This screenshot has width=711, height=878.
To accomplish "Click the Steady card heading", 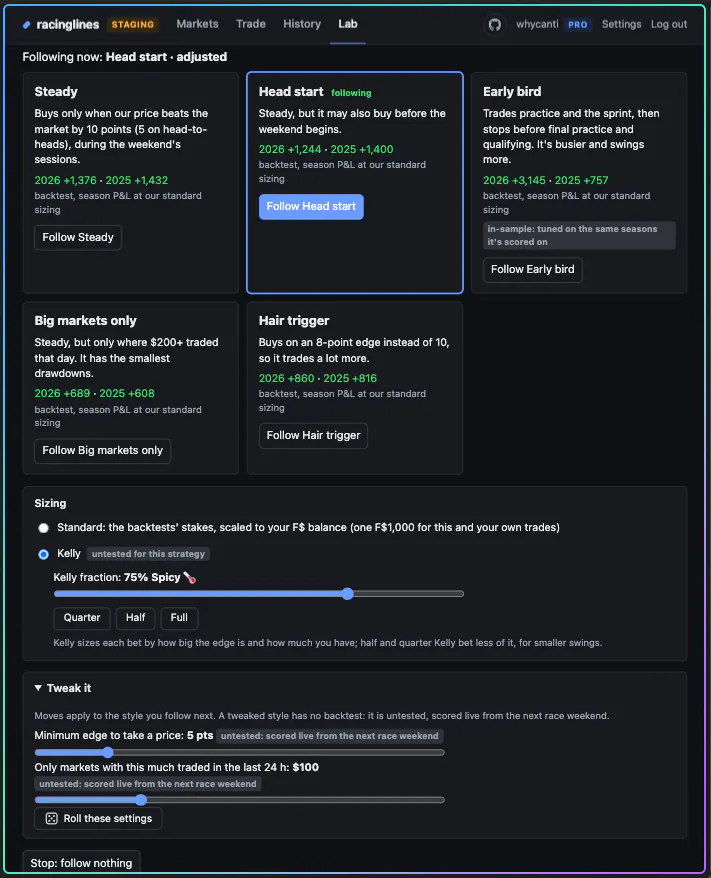I will coord(56,92).
